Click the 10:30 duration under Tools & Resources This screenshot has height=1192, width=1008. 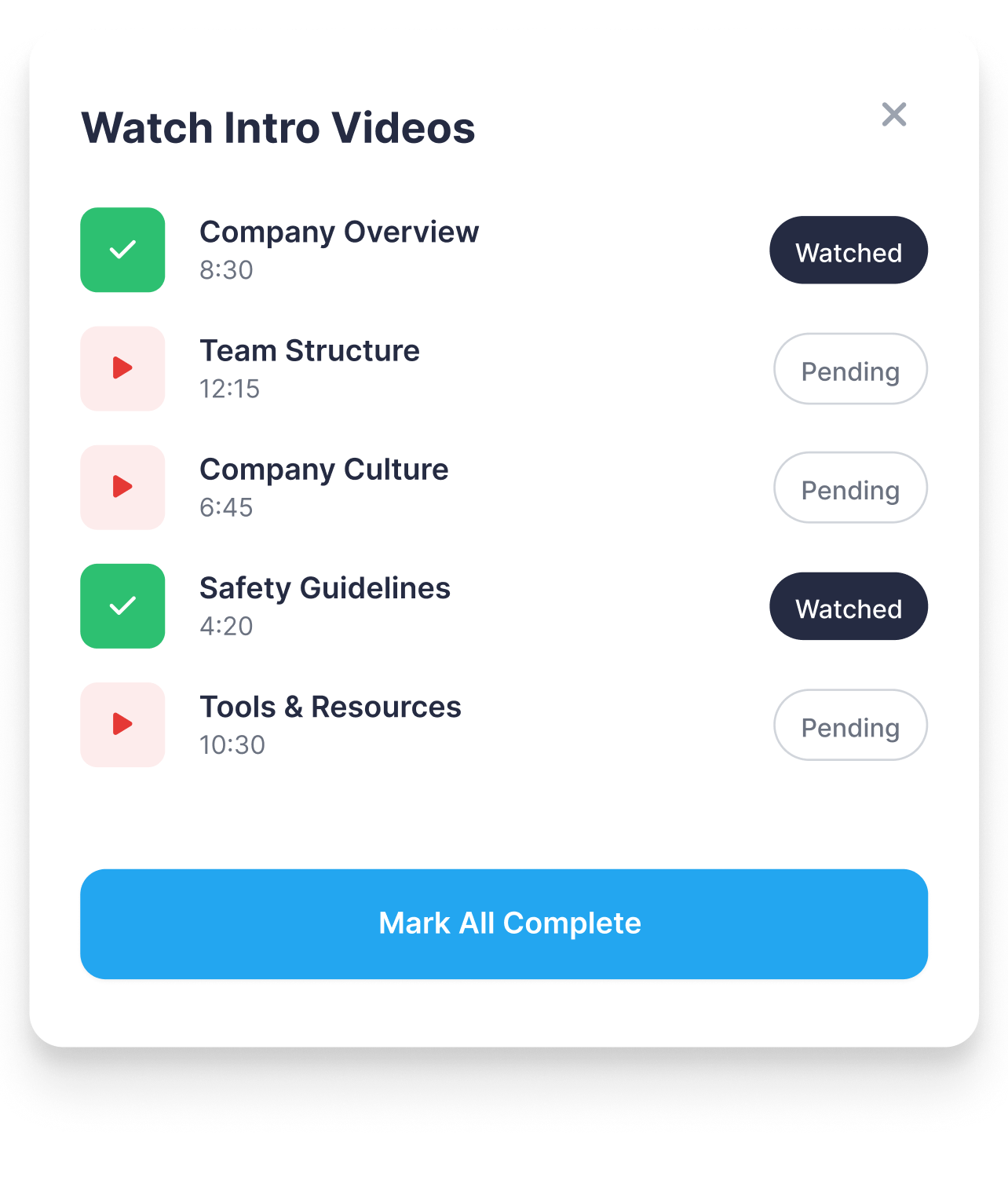point(232,744)
